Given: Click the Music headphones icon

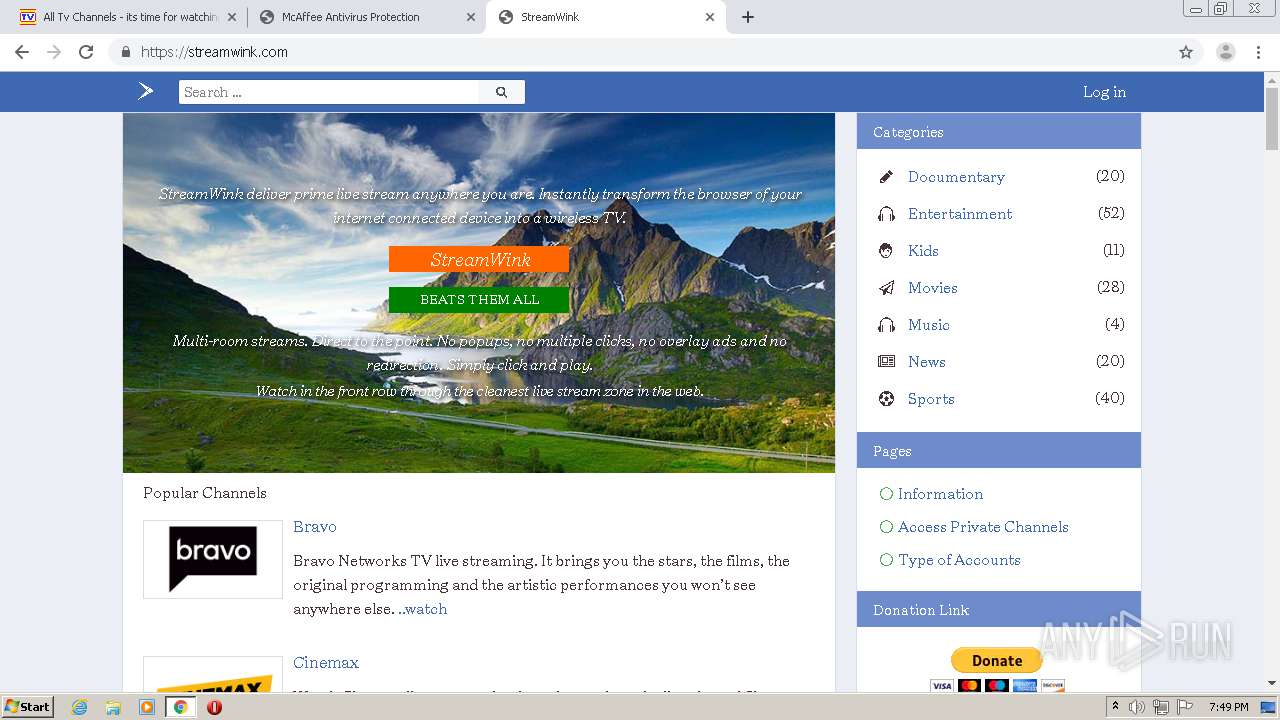Looking at the screenshot, I should [886, 325].
